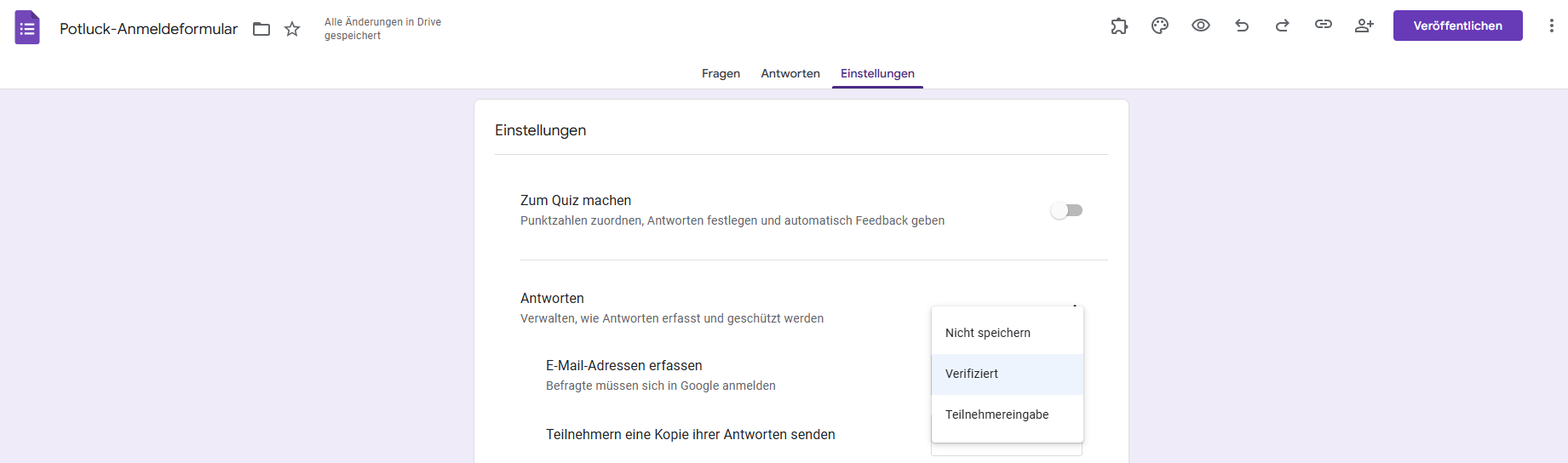
Task: Open the Antworten tab
Action: [x=790, y=73]
